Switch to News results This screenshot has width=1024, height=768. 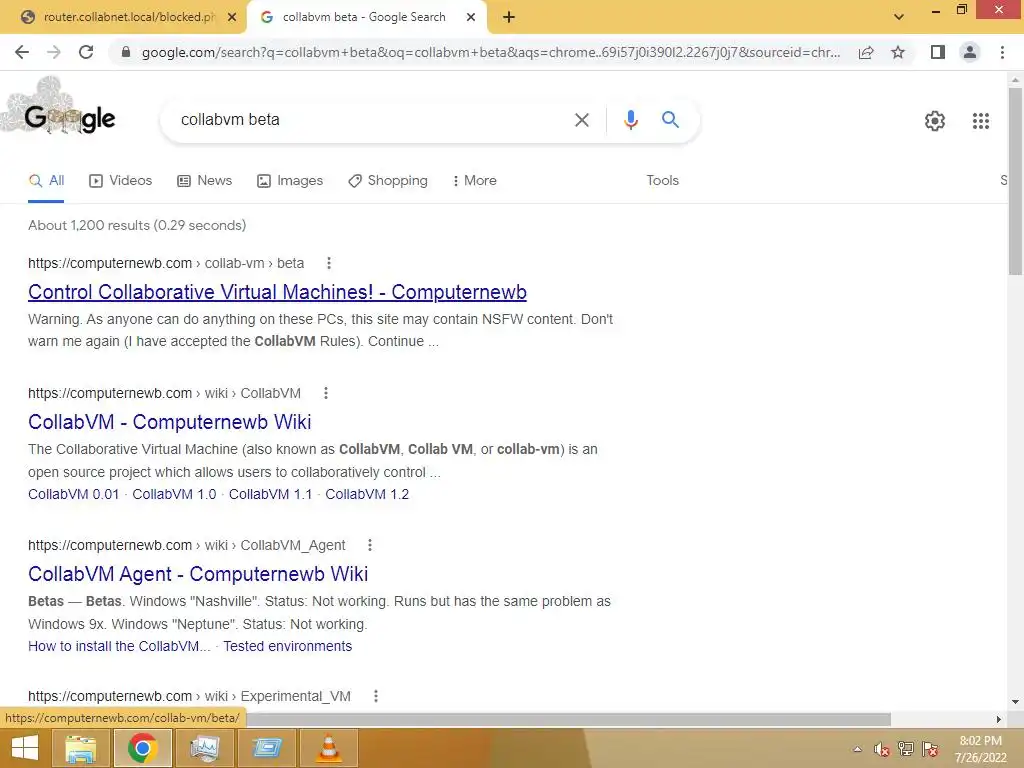(204, 180)
